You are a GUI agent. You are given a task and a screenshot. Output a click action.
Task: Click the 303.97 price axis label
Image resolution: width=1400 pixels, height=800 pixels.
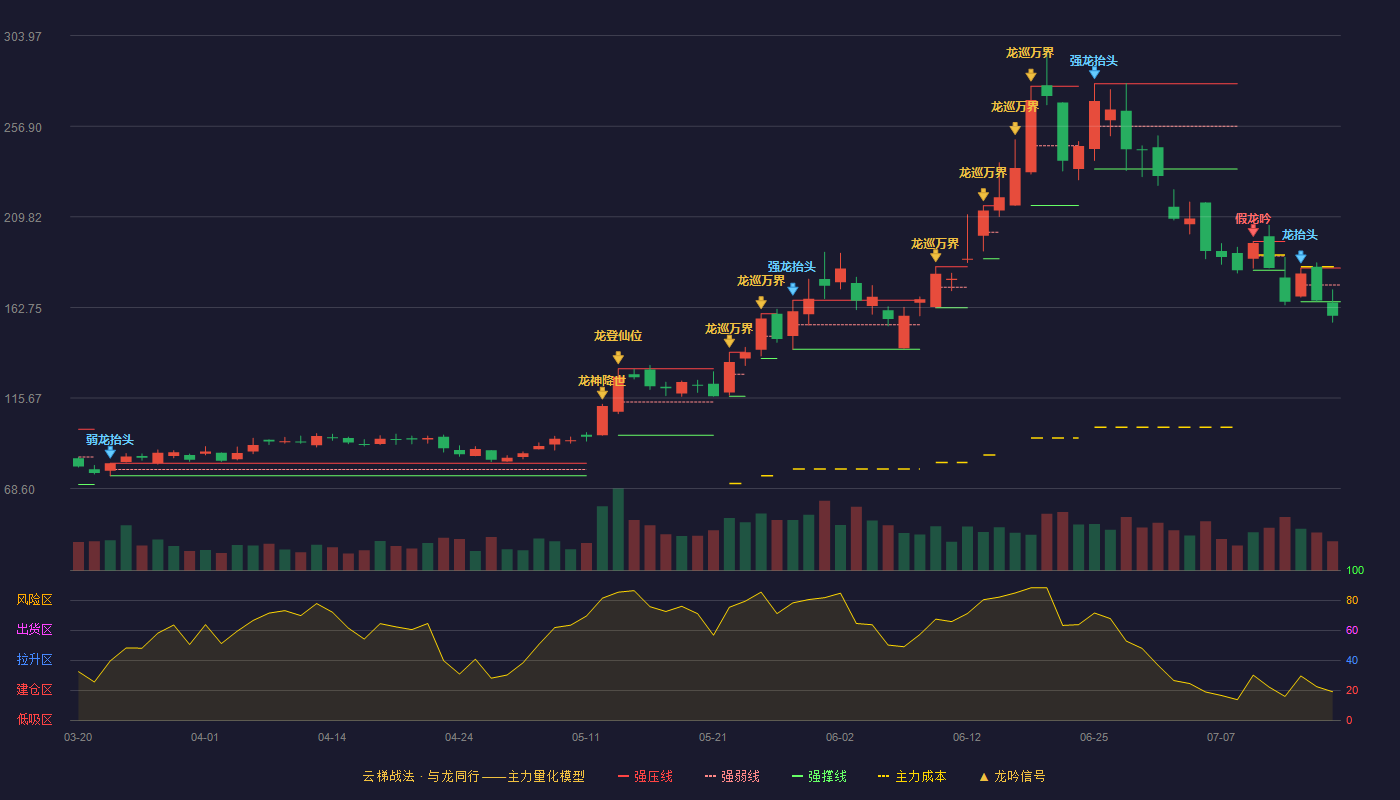coord(23,36)
